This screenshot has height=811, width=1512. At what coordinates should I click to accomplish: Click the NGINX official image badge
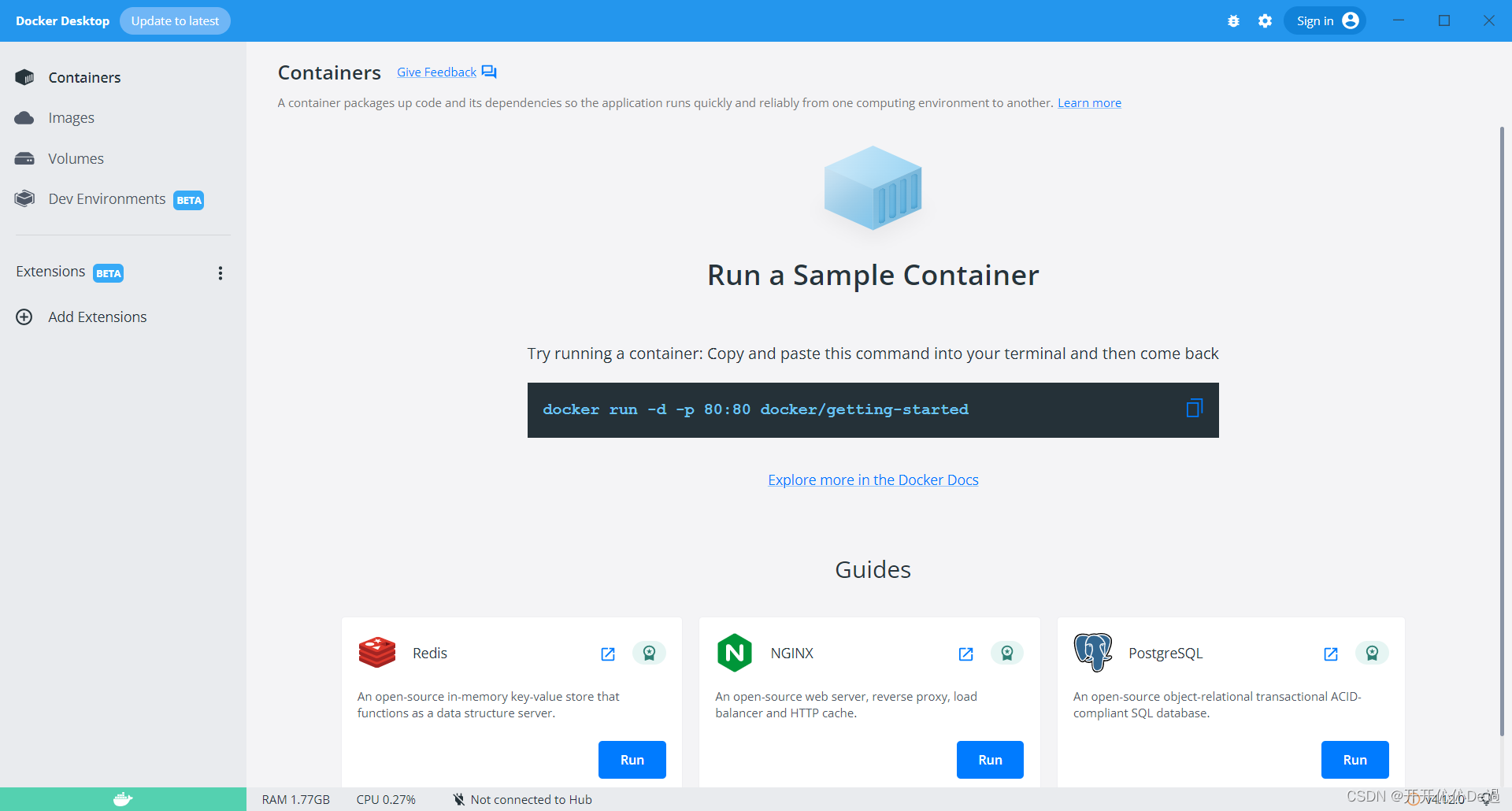point(1007,653)
